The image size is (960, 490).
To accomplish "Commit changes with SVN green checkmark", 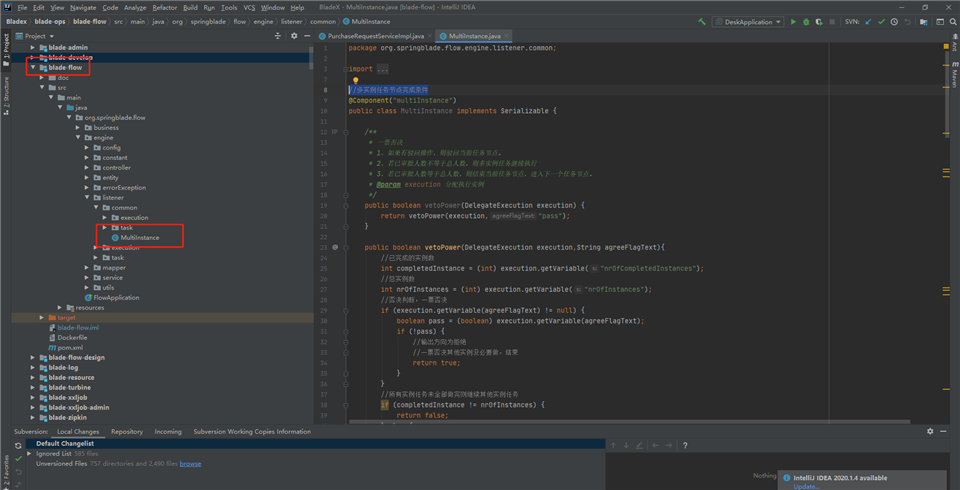I will click(x=881, y=21).
